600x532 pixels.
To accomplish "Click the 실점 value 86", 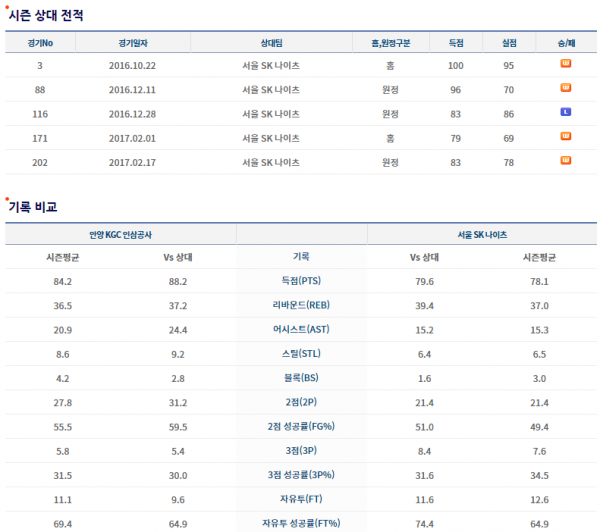I will click(509, 114).
